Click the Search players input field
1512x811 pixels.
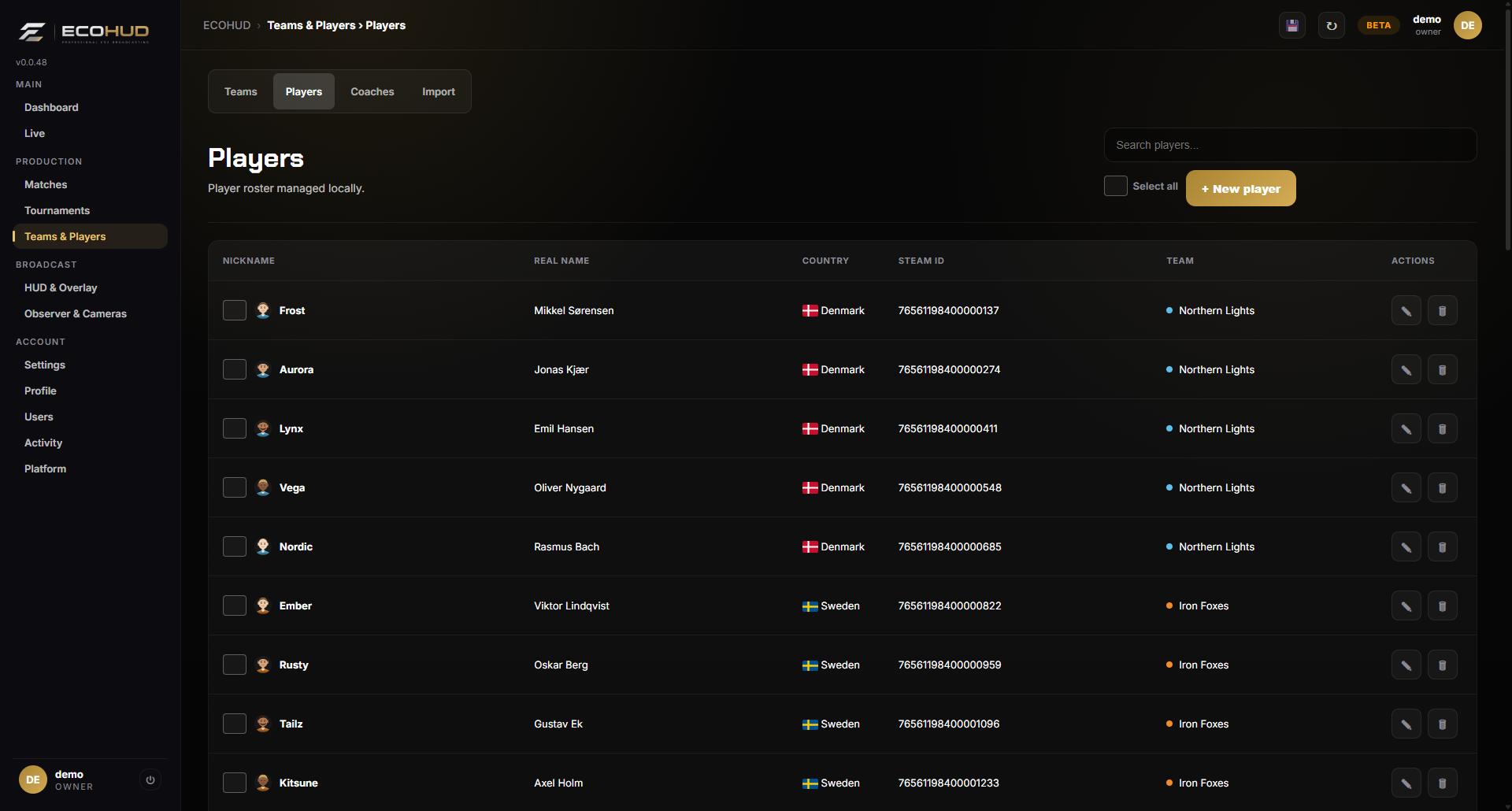[x=1290, y=145]
